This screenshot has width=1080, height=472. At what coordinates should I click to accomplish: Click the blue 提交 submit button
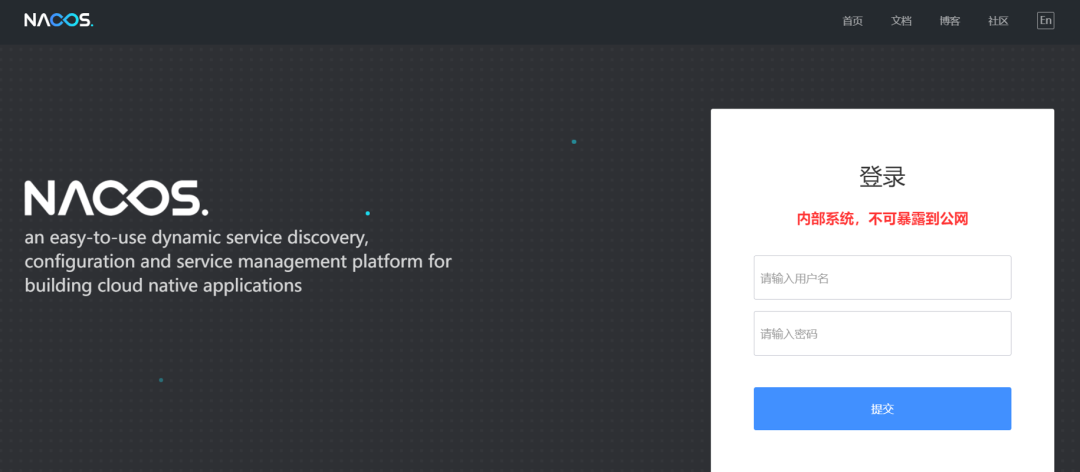pos(882,409)
